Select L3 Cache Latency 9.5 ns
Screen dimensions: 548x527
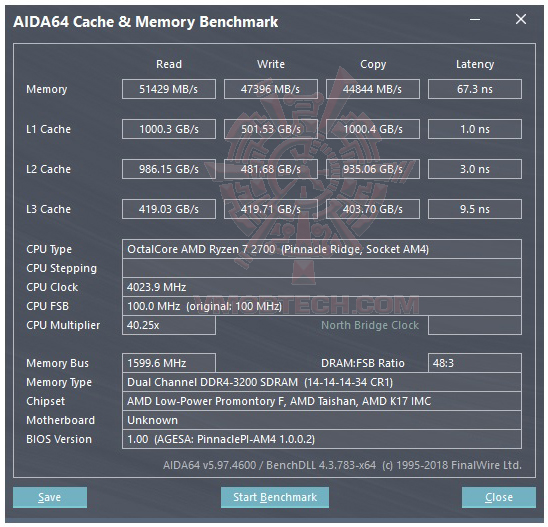click(475, 209)
